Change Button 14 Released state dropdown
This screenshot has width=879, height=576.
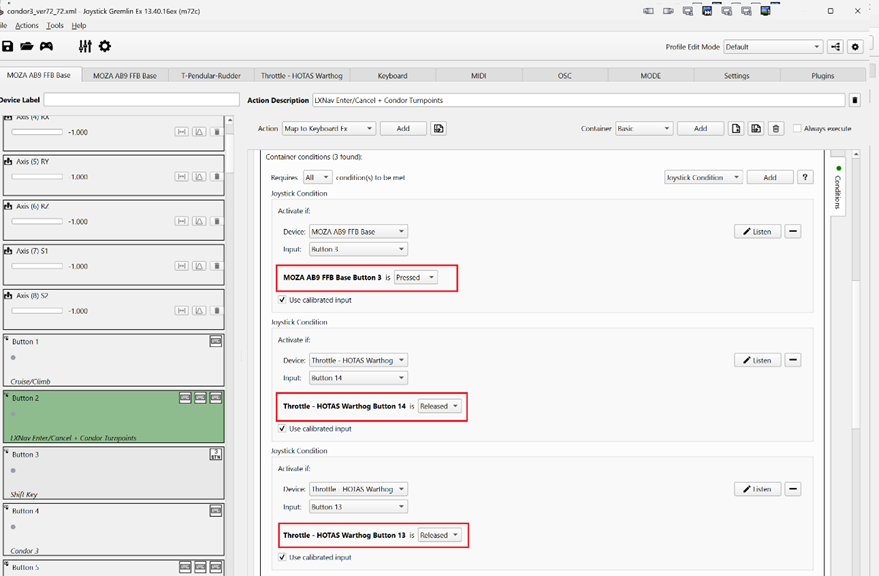pyautogui.click(x=440, y=406)
